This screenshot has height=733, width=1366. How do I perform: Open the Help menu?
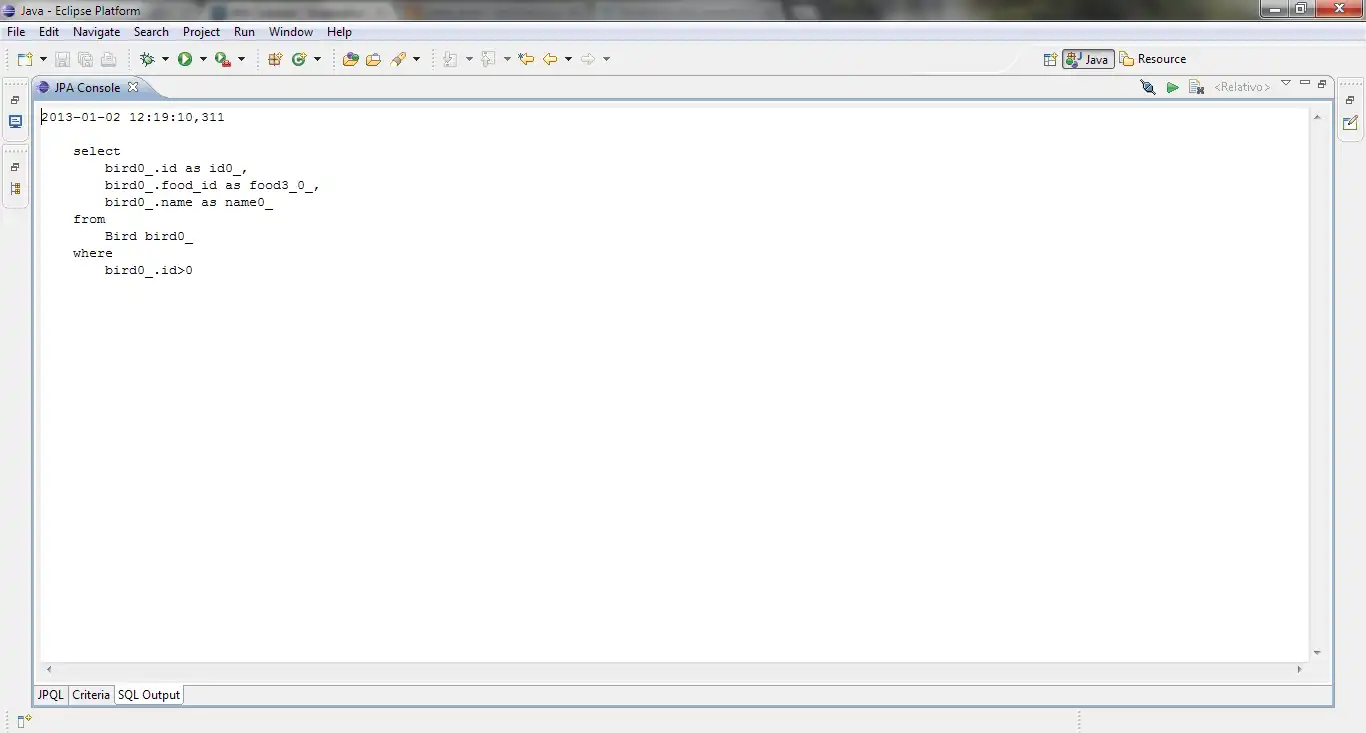[339, 32]
